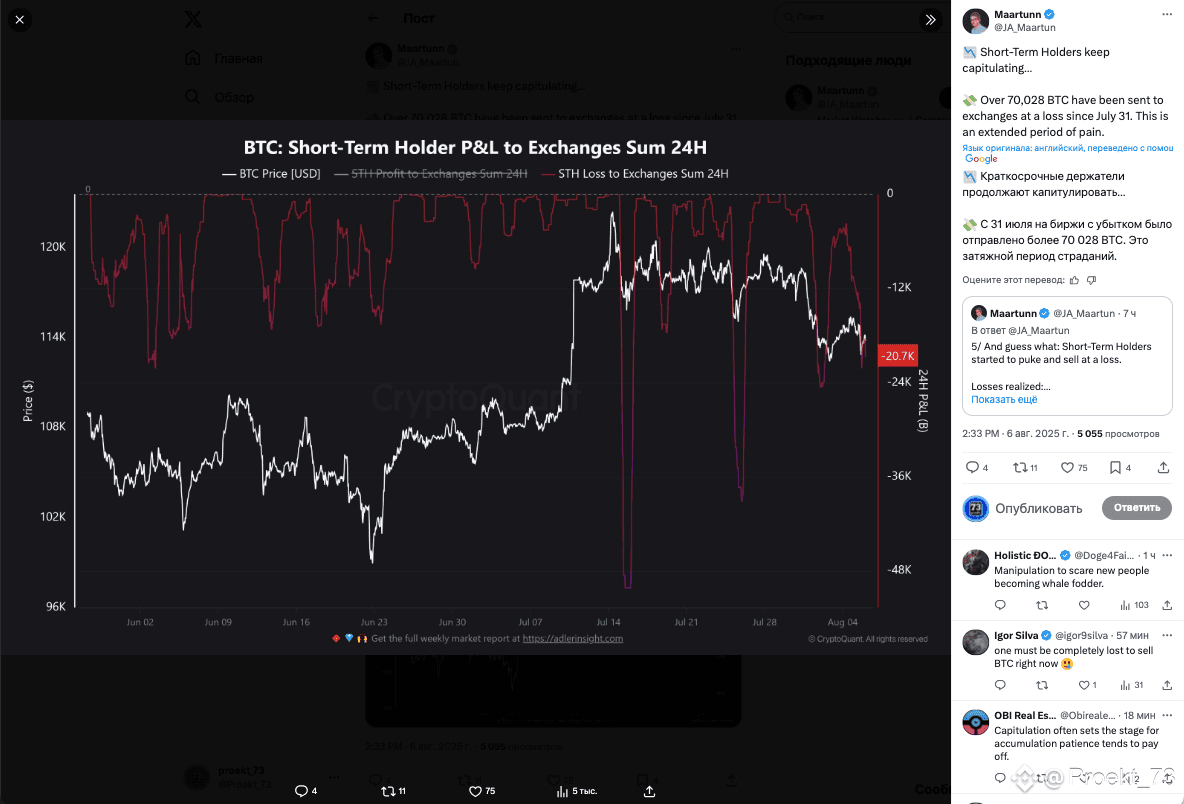
Task: Expand quoted post with Показать ещё
Action: [1004, 399]
